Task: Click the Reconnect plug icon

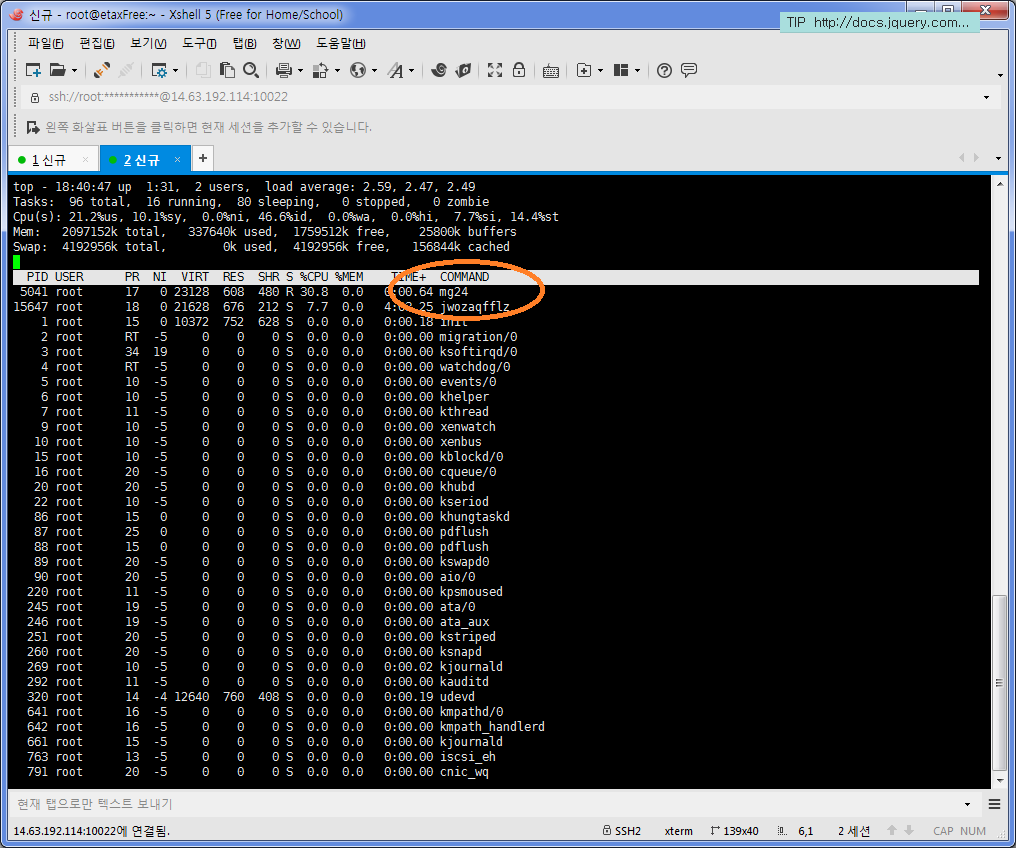Action: coord(102,70)
